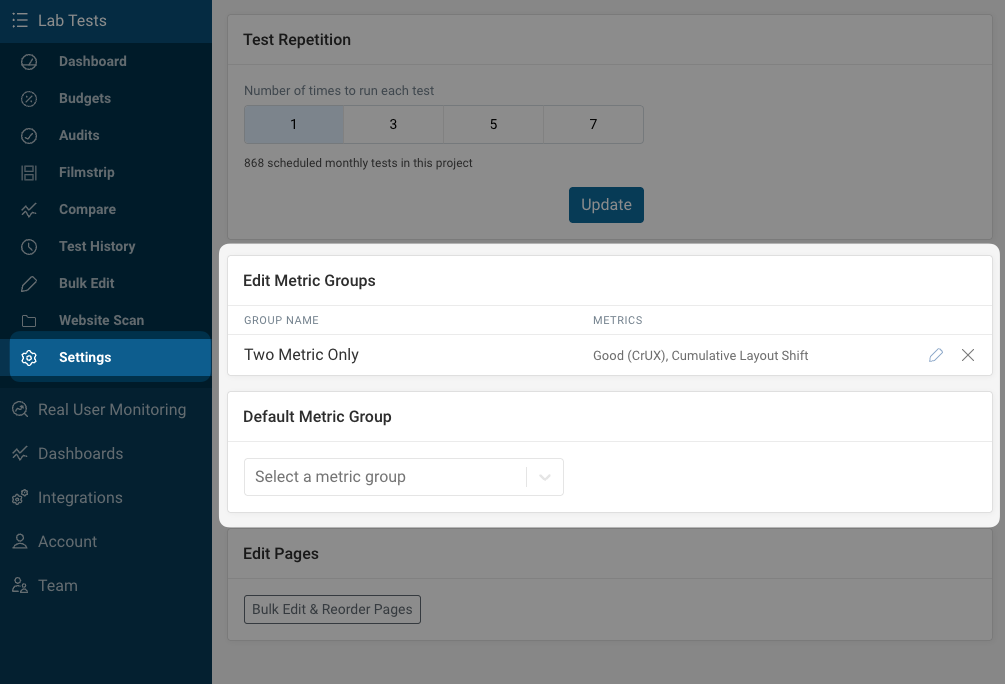Screen dimensions: 1005x684
Task: Switch to the Settings section
Action: (85, 357)
